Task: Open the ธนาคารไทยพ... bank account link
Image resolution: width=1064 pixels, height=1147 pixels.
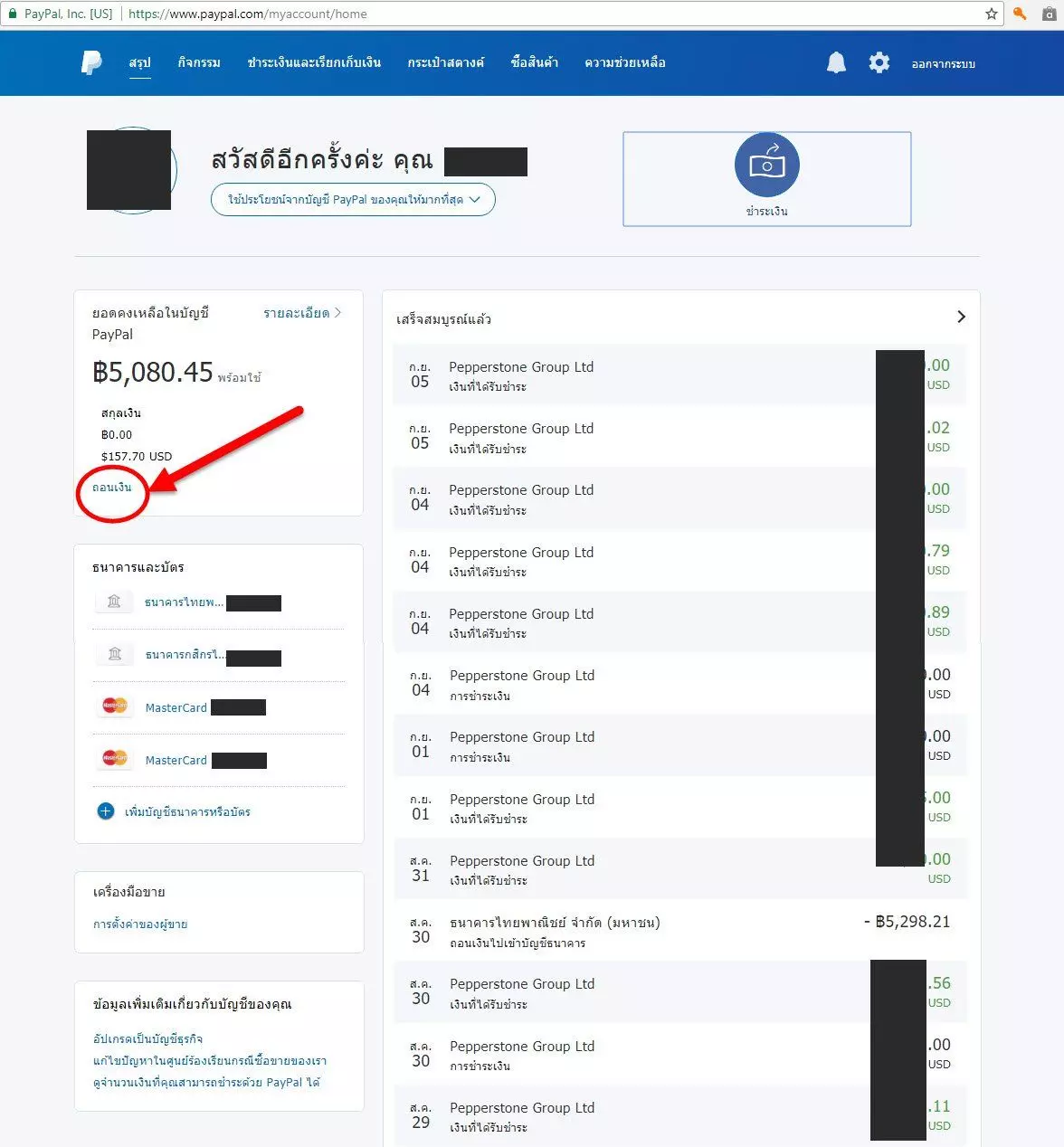Action: pyautogui.click(x=184, y=602)
